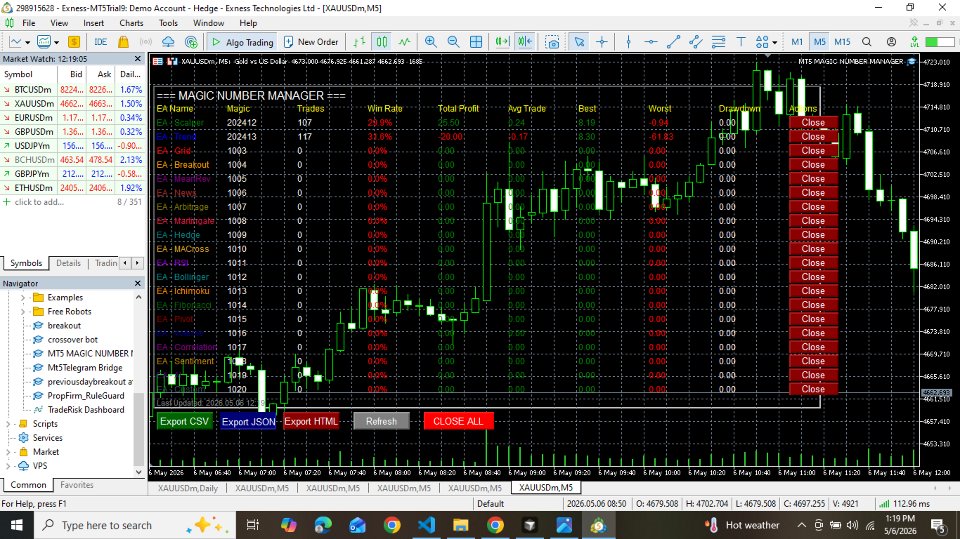The image size is (960, 539).
Task: Draw an equidistant channel
Action: pos(696,42)
